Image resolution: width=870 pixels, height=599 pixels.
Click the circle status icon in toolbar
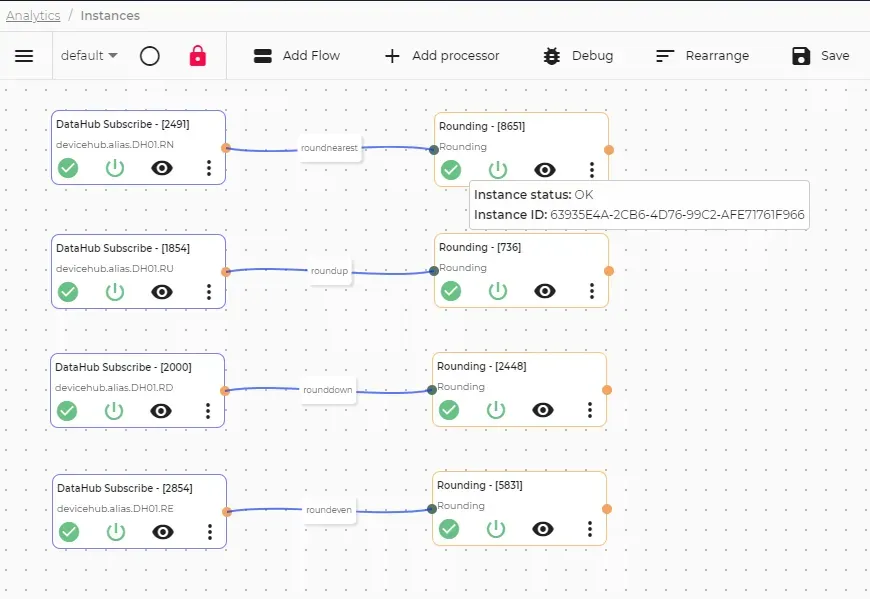click(x=150, y=56)
